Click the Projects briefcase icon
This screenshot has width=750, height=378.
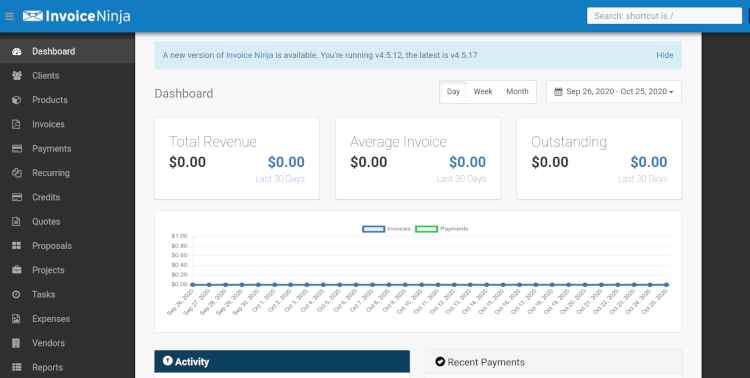click(17, 270)
